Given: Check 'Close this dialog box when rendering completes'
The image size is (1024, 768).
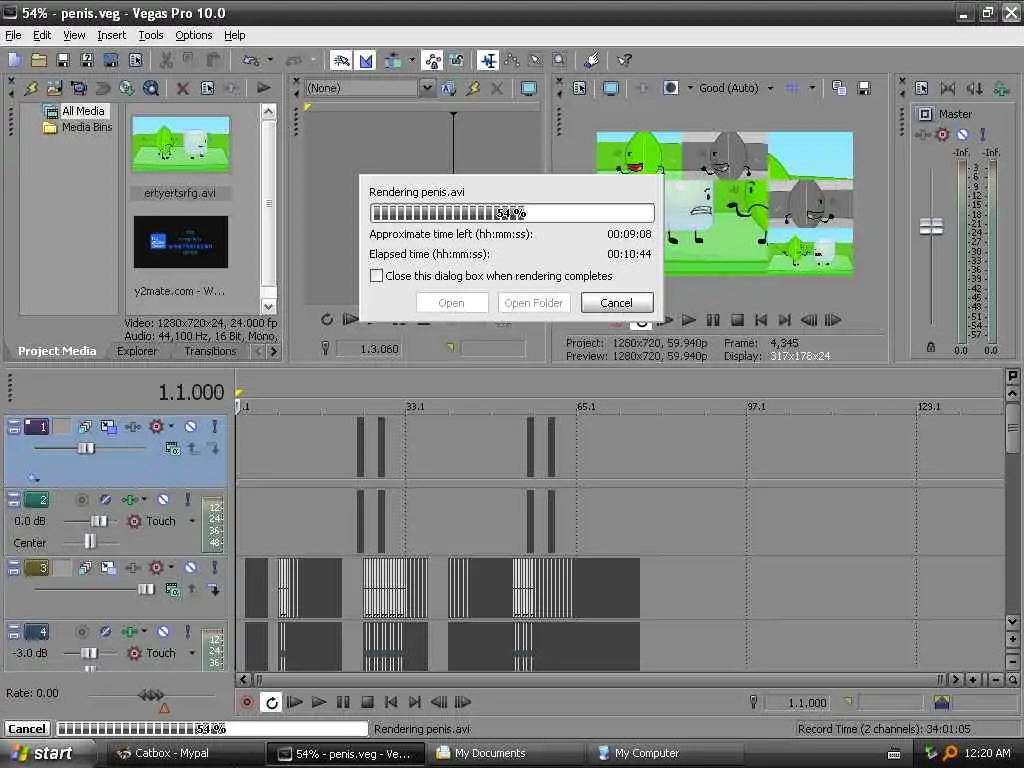Looking at the screenshot, I should (376, 276).
